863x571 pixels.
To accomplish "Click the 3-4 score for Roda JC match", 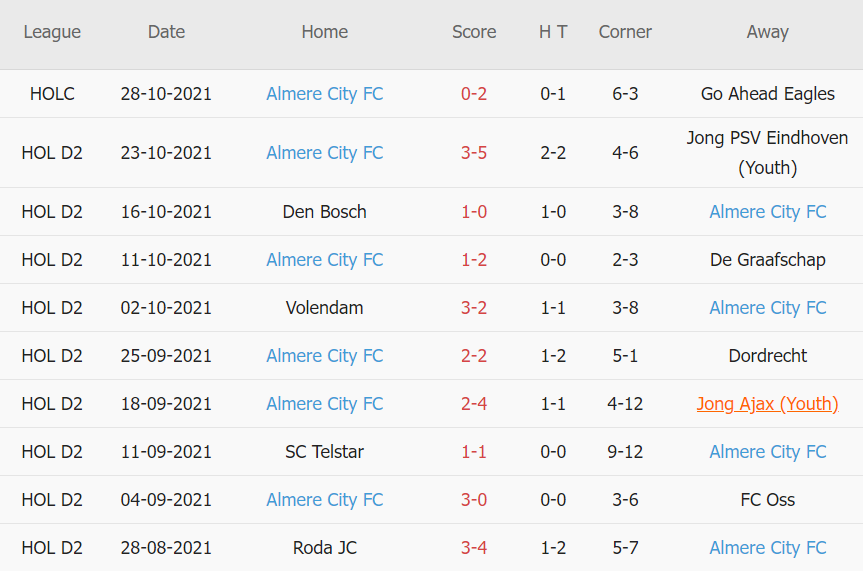I will coord(474,548).
